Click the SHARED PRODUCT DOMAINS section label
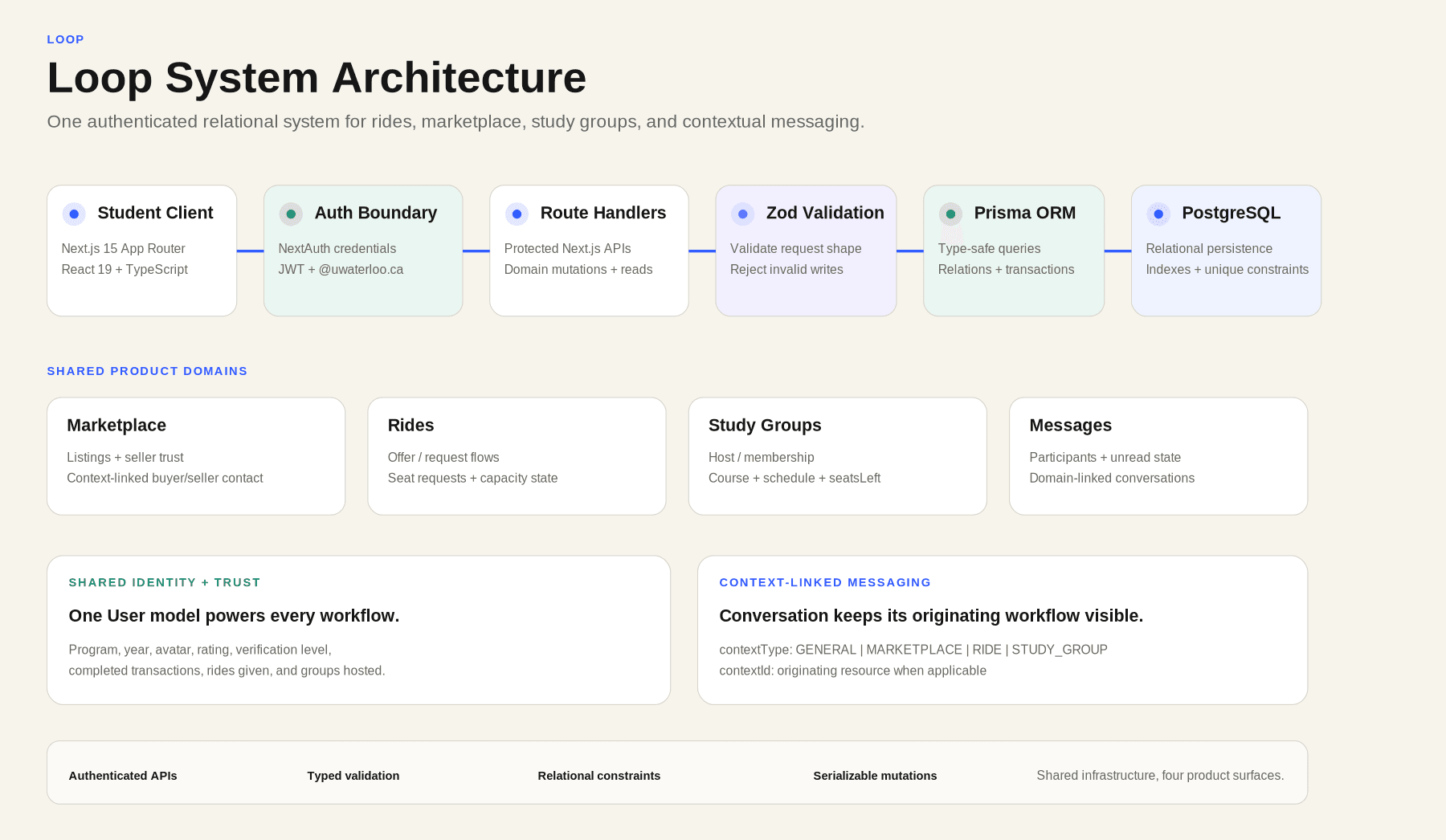The image size is (1446, 840). (x=147, y=371)
